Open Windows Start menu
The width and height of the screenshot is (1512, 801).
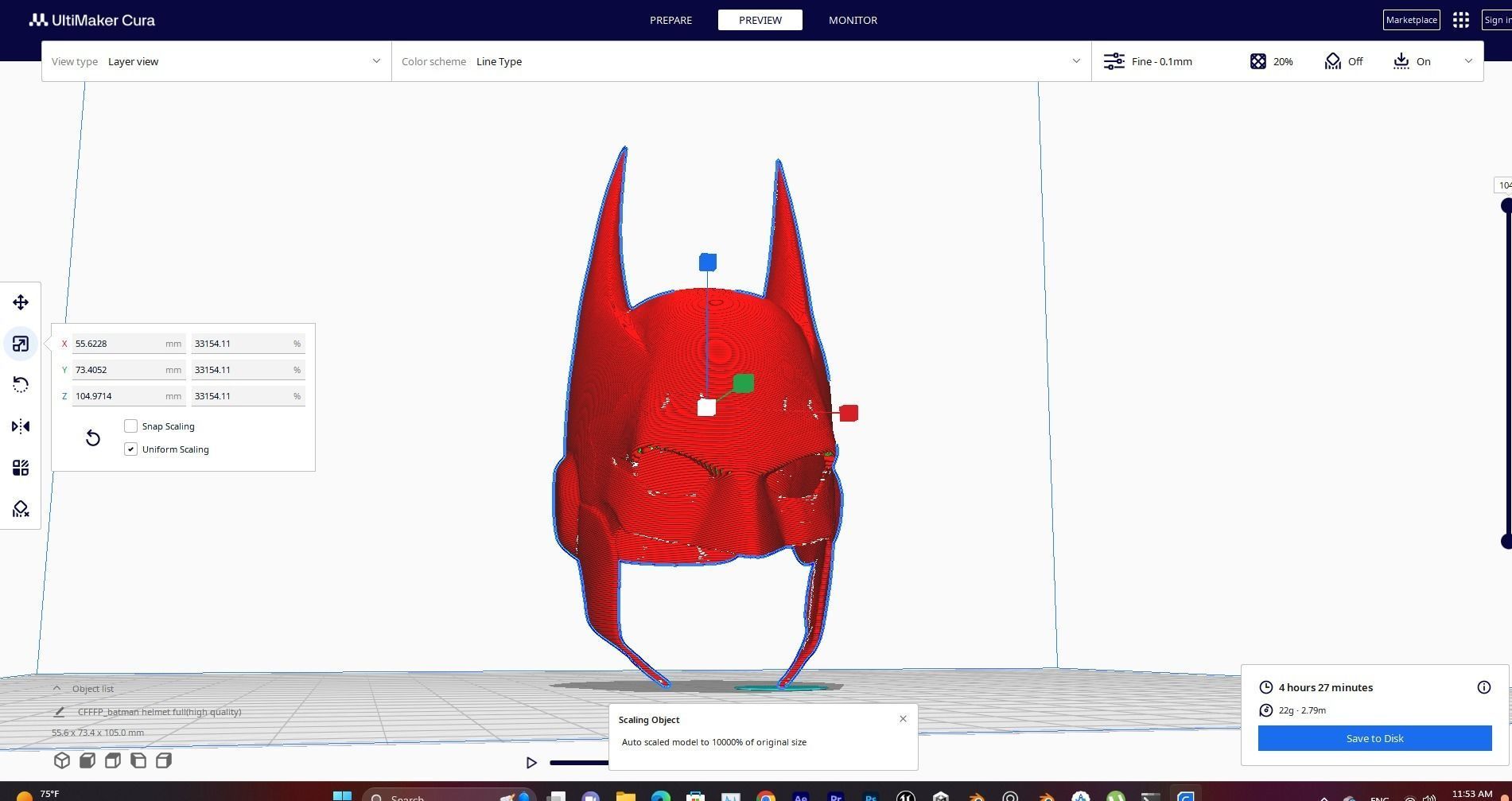click(x=342, y=795)
